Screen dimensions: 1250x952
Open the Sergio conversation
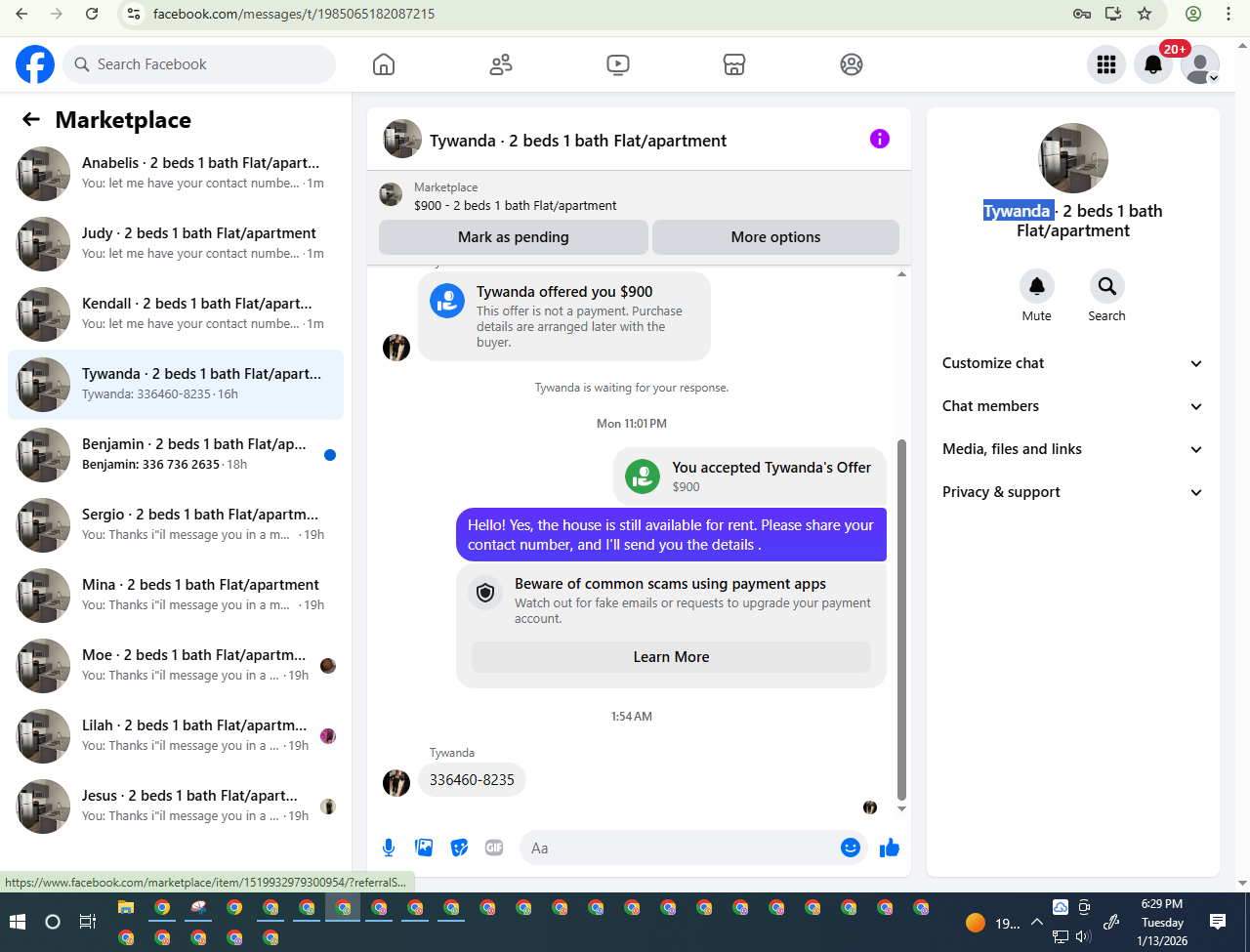[176, 525]
